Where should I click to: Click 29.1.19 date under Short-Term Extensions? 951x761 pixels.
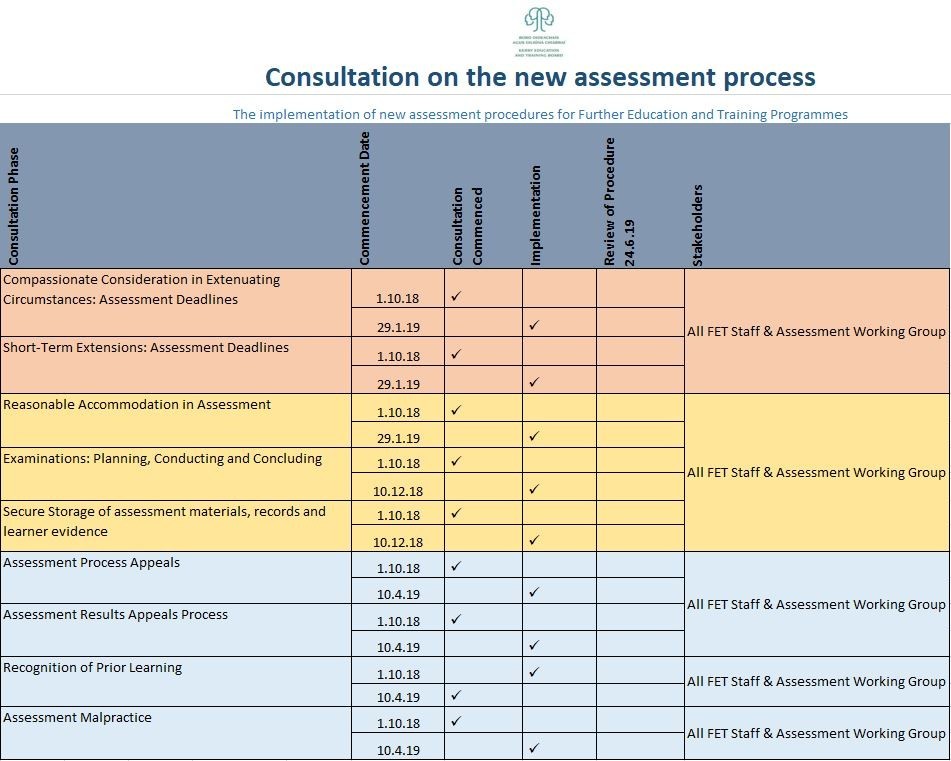click(398, 384)
